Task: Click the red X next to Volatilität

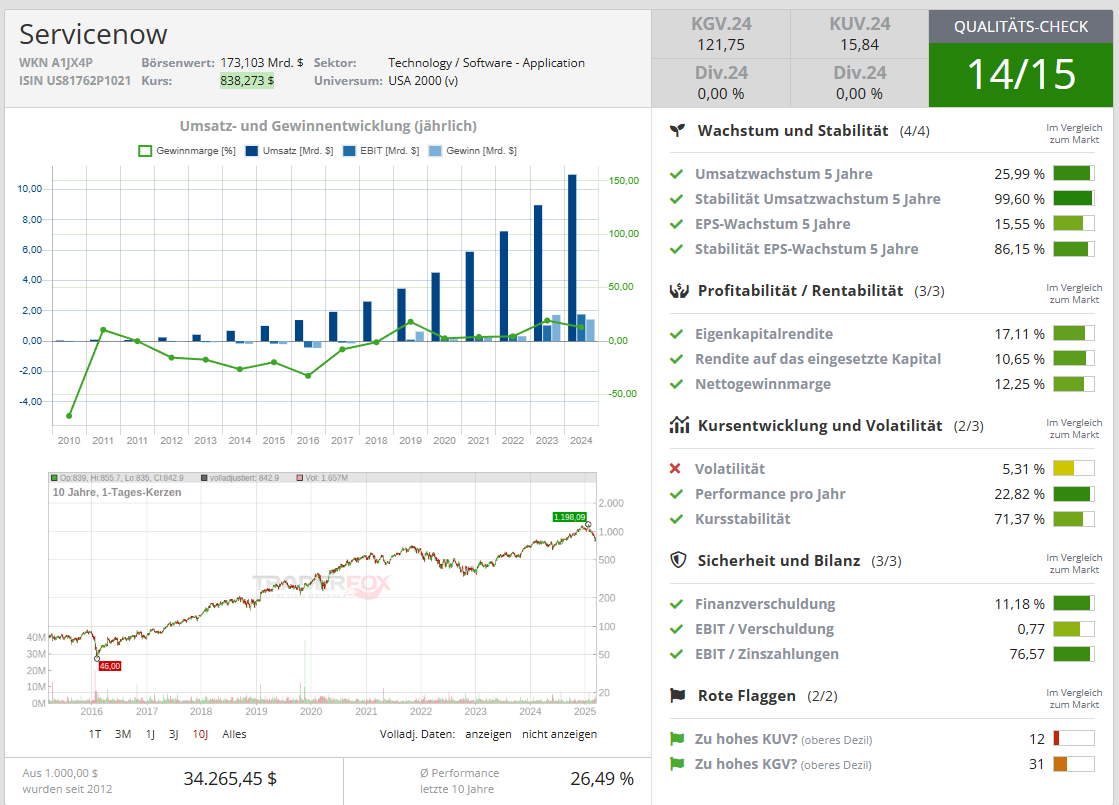Action: tap(675, 469)
